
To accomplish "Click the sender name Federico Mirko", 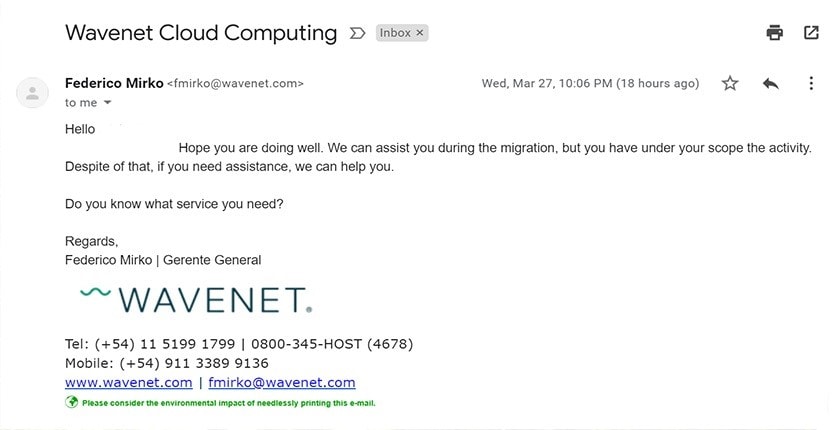I will point(114,84).
